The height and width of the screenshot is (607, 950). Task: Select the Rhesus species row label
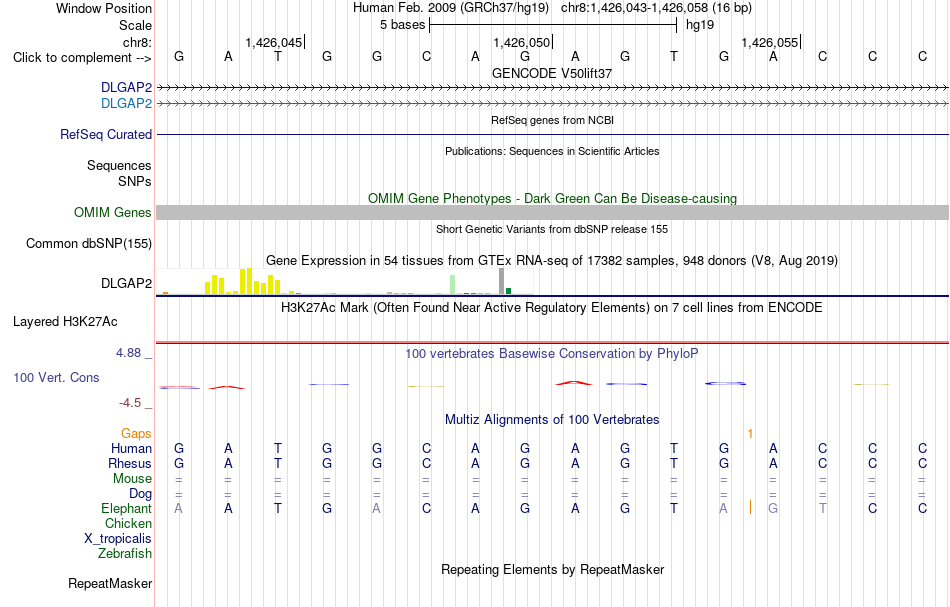[130, 463]
